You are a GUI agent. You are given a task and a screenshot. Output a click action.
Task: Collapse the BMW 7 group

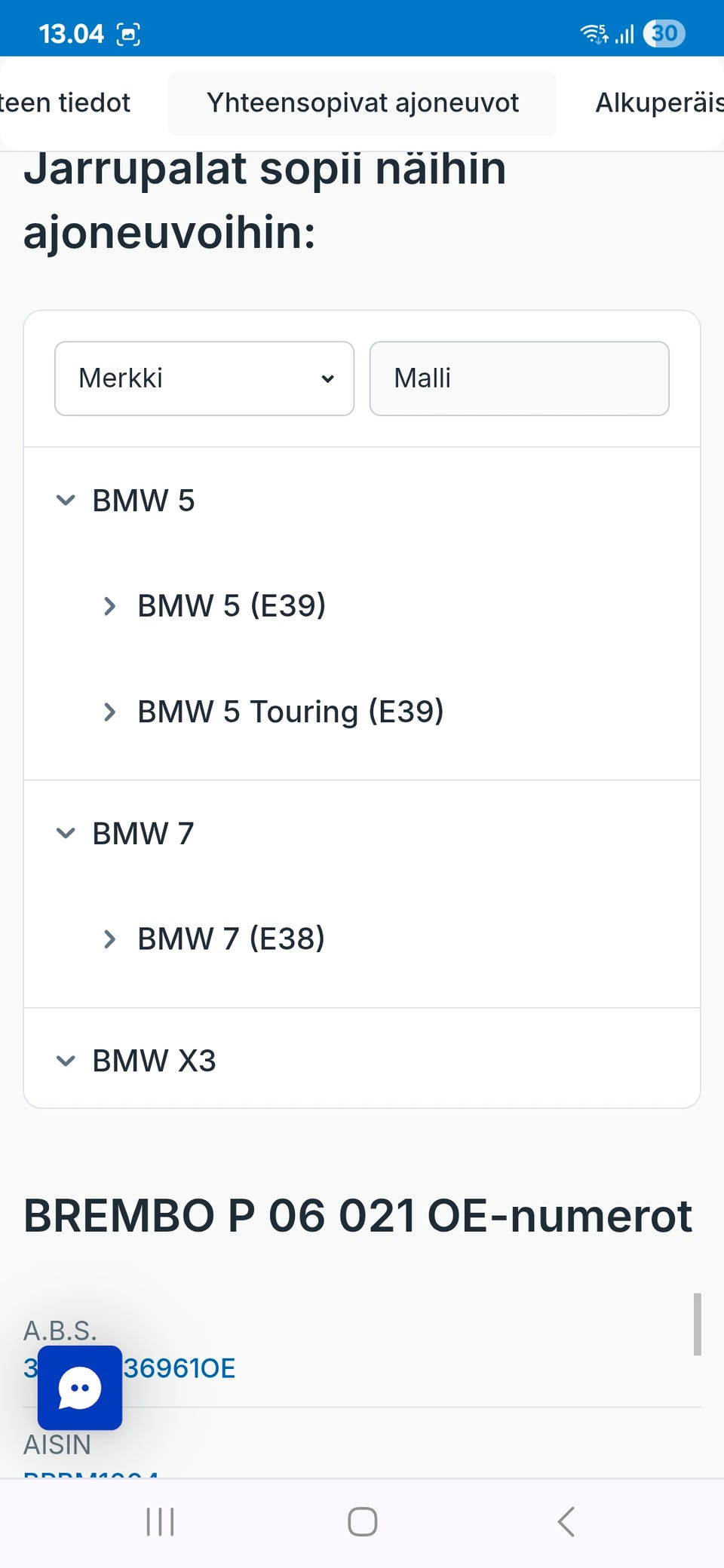coord(66,834)
